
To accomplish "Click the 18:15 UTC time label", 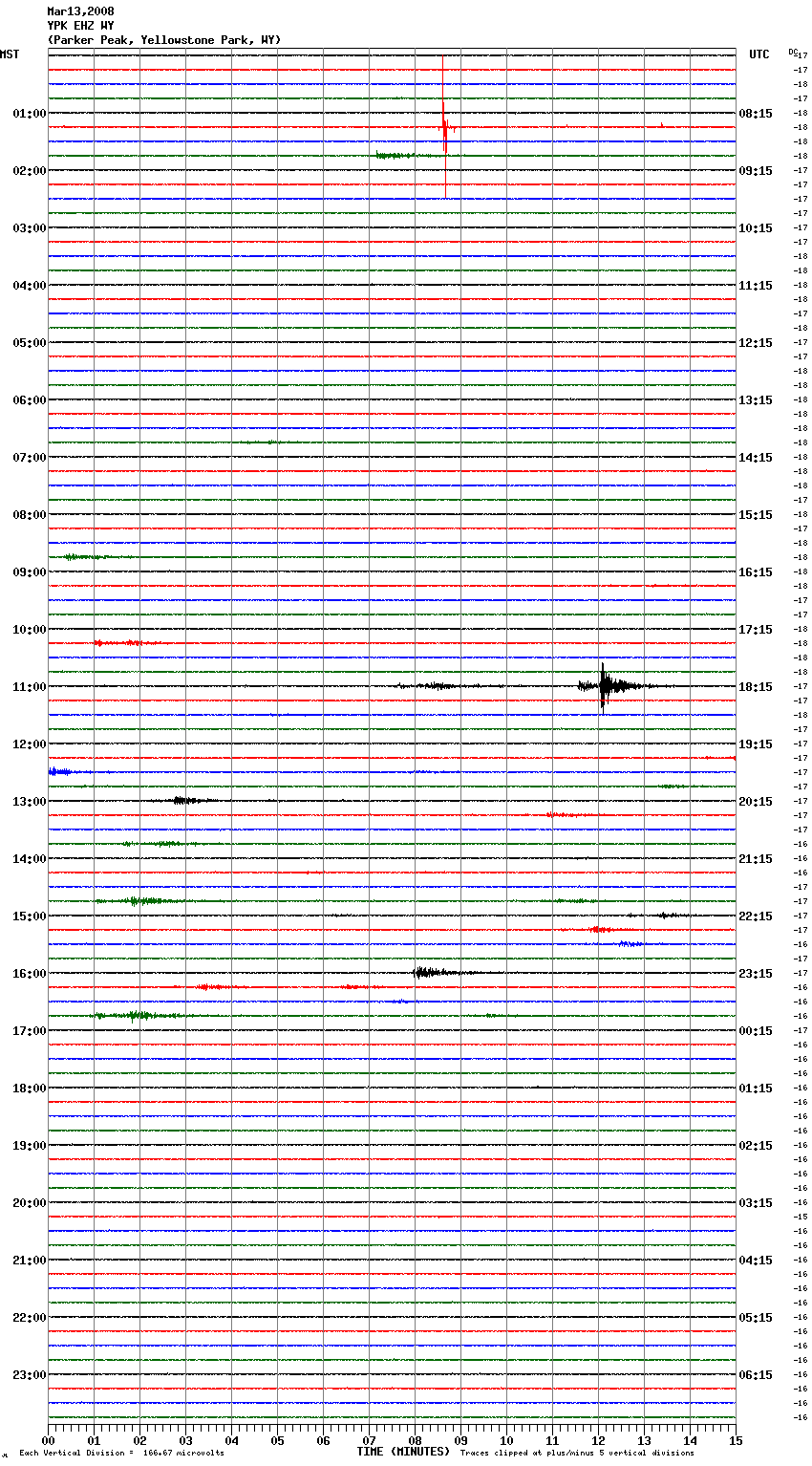I will point(756,687).
